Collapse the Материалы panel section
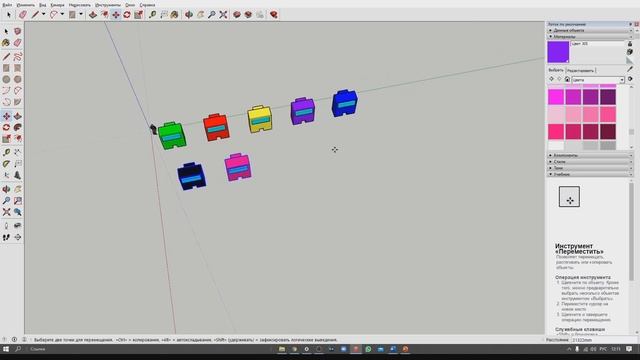The width and height of the screenshot is (640, 360). (x=590, y=37)
